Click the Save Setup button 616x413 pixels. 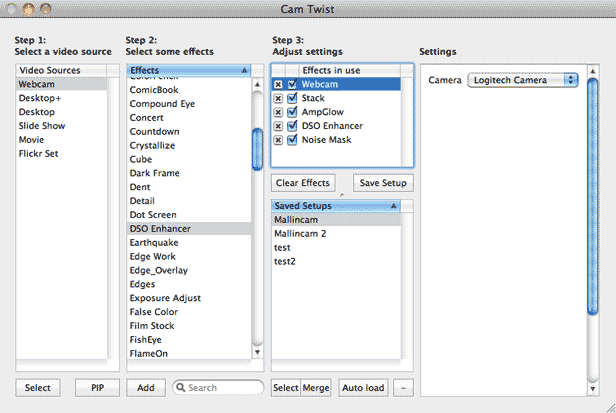[384, 183]
